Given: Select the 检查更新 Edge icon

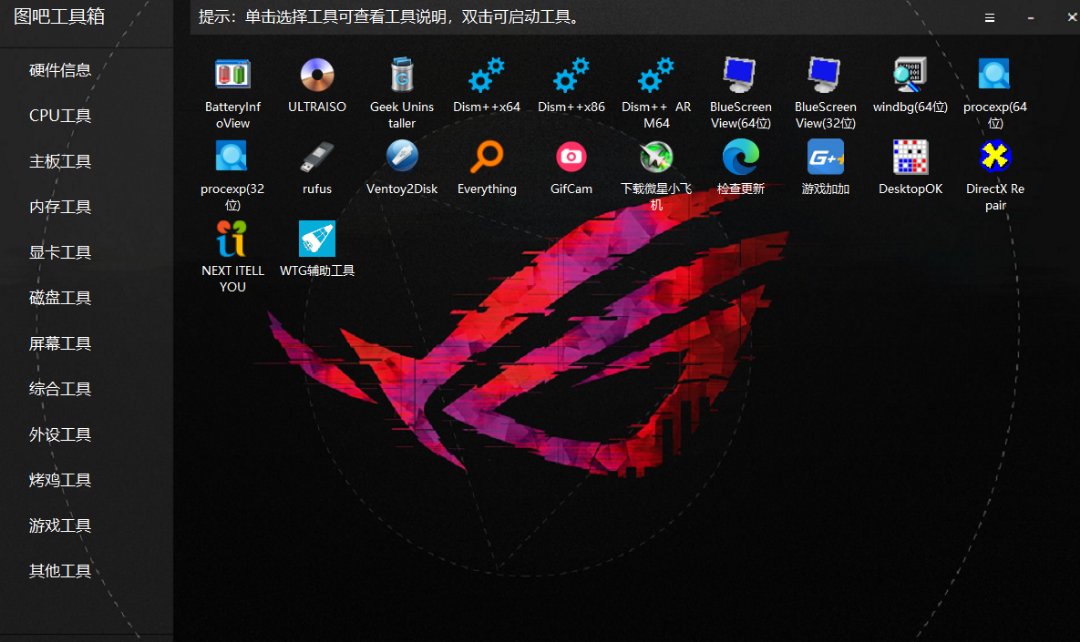Looking at the screenshot, I should click(741, 157).
